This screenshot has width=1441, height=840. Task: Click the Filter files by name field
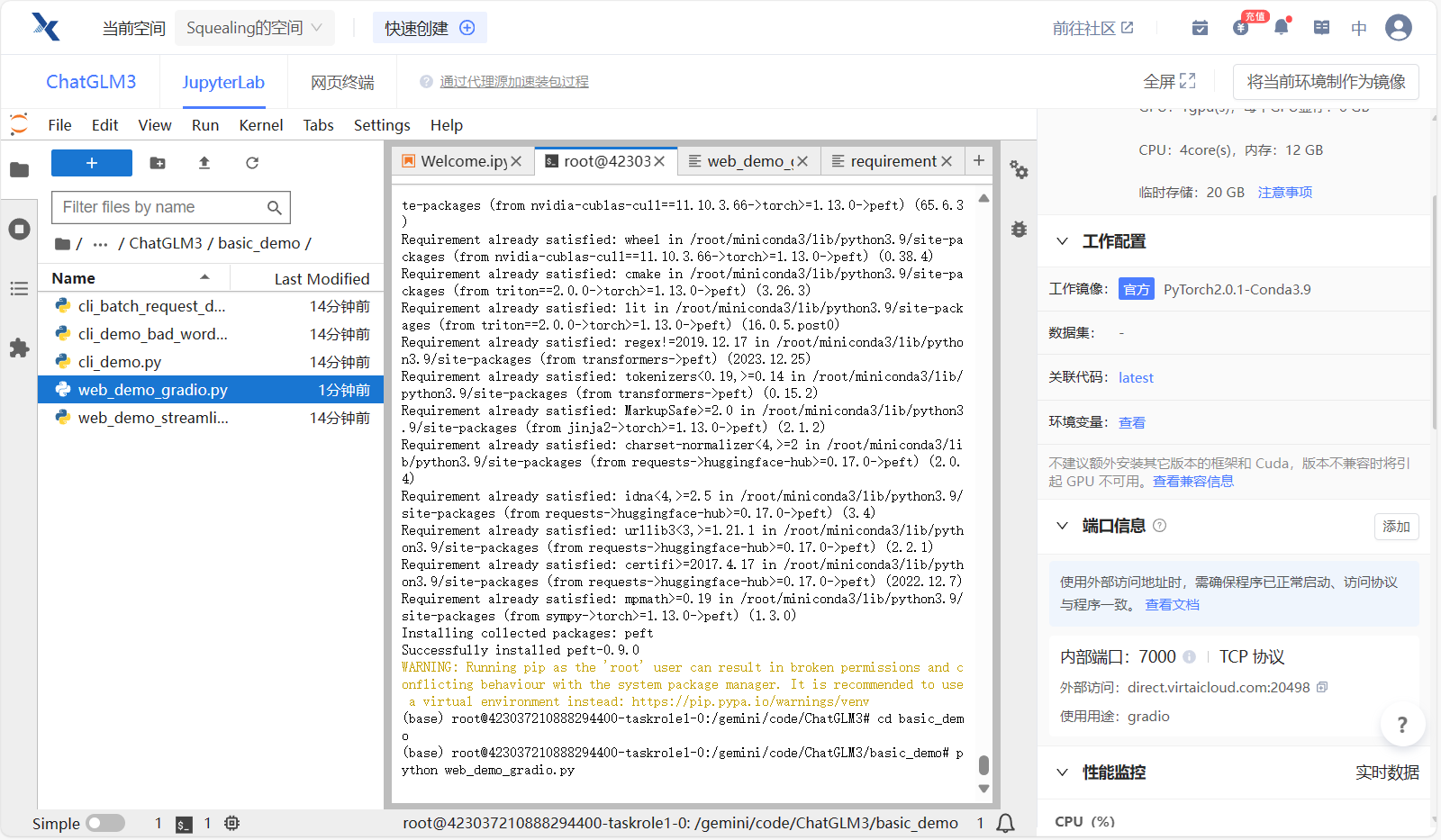tap(162, 207)
